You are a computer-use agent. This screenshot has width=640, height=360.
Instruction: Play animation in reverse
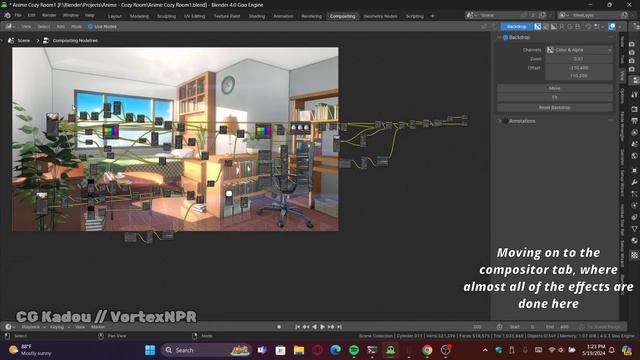tap(314, 327)
